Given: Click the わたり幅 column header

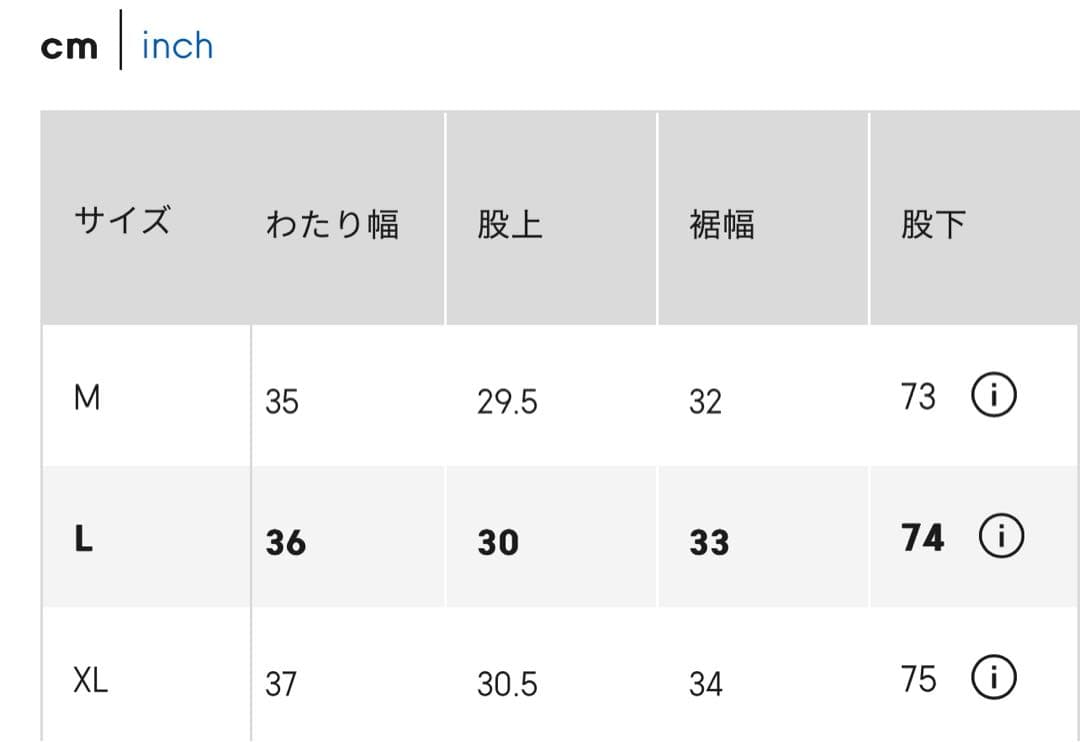Looking at the screenshot, I should [x=332, y=224].
